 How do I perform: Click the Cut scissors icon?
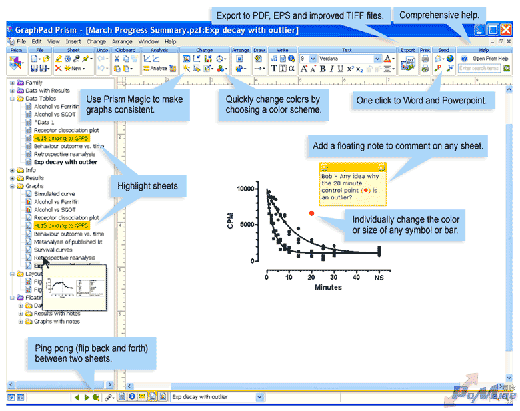pyautogui.click(x=117, y=59)
